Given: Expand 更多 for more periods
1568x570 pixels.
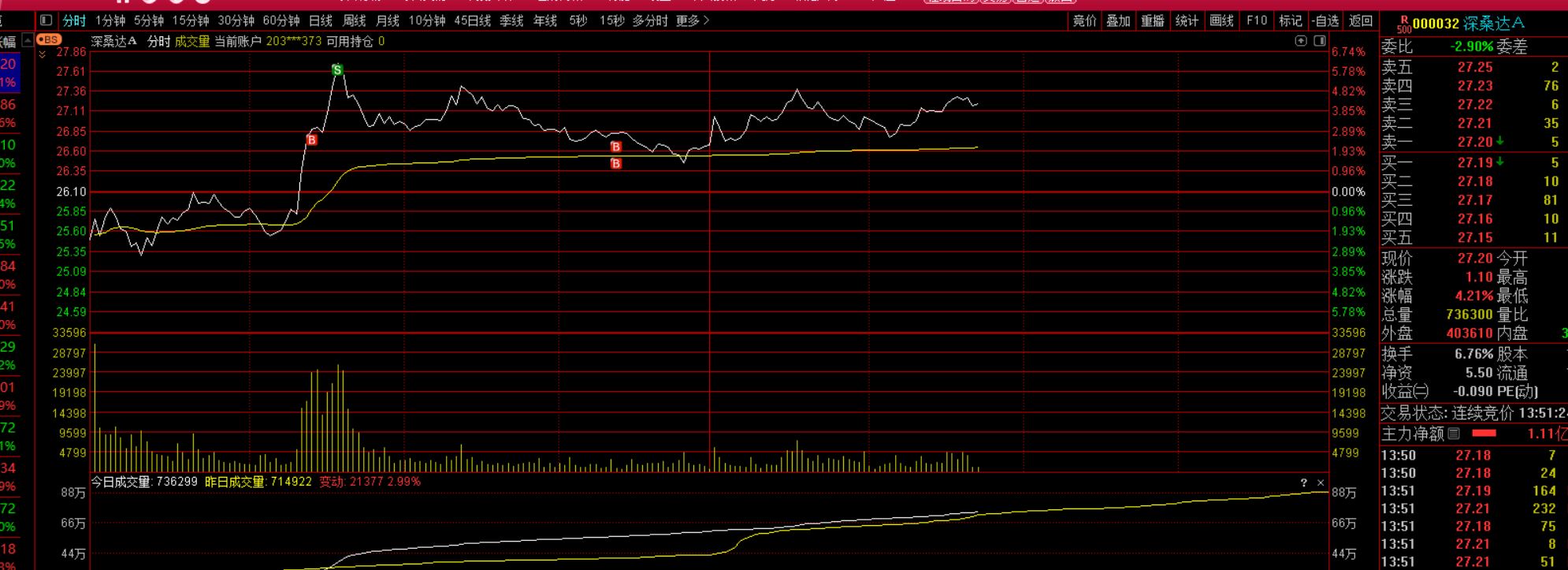Looking at the screenshot, I should tap(693, 20).
